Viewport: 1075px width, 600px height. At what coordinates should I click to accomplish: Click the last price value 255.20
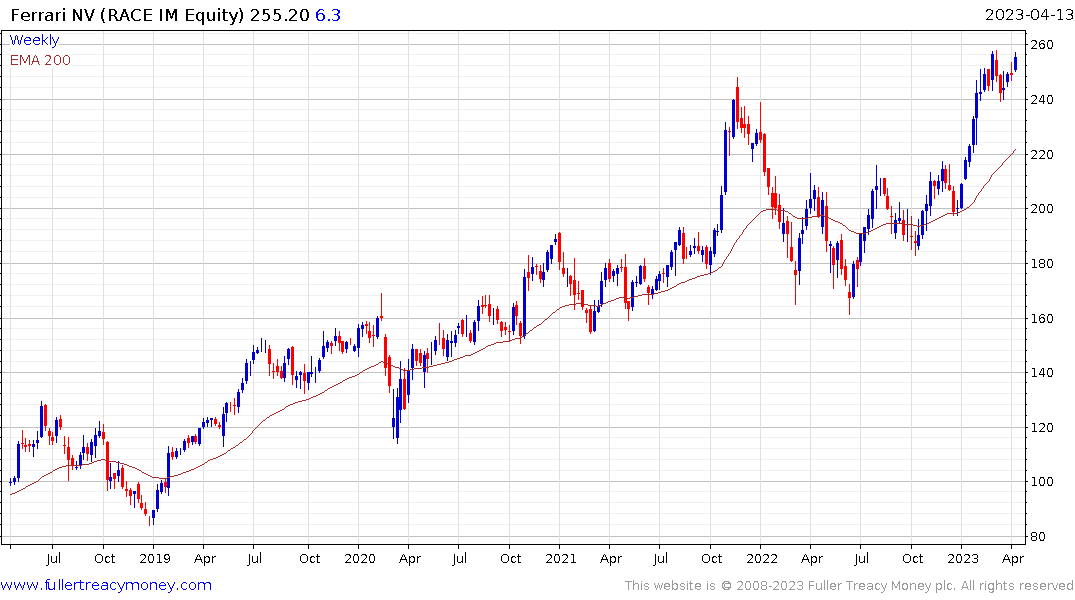[x=280, y=15]
